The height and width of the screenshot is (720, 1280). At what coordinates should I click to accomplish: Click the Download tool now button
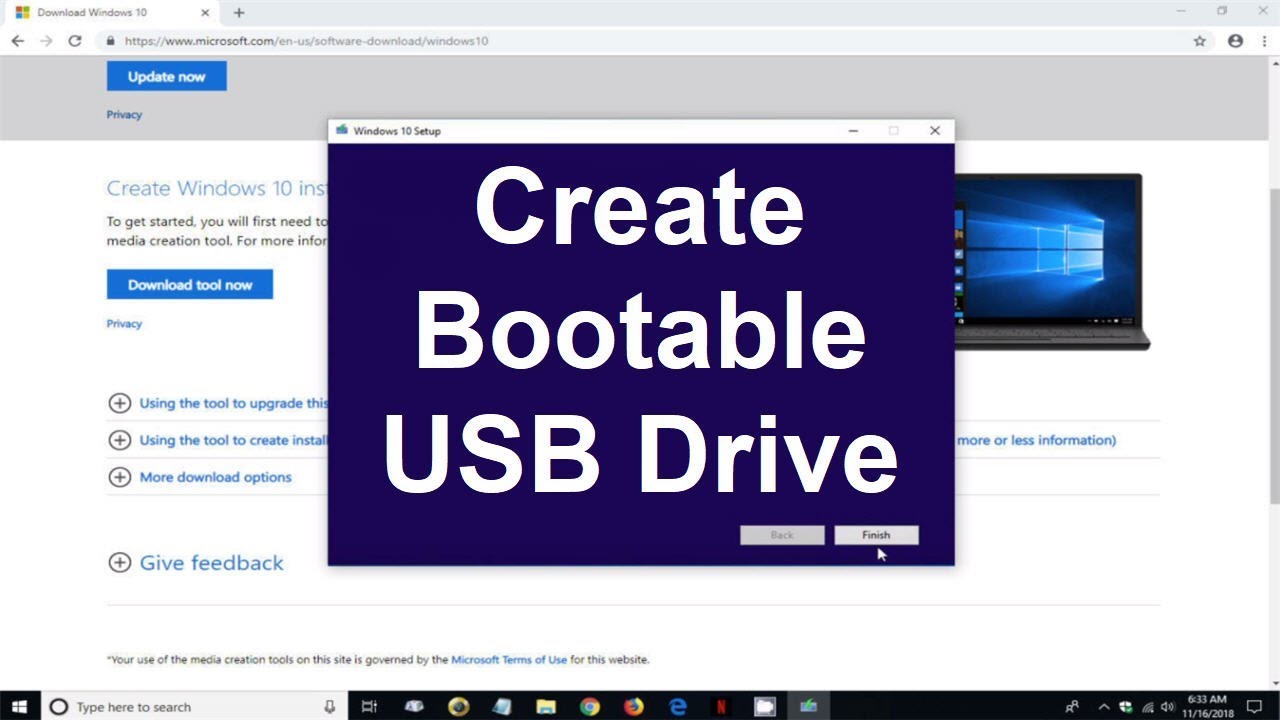[190, 284]
